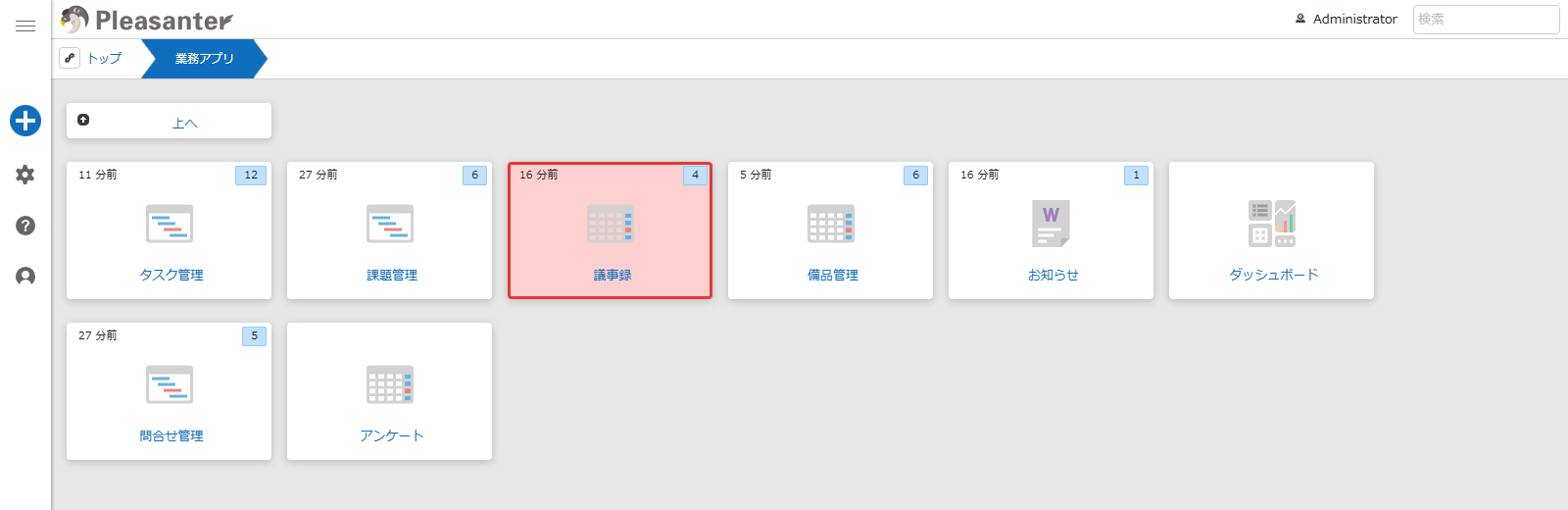
Task: Click the 5 count badge on 問合せ管理
Action: coord(254,335)
